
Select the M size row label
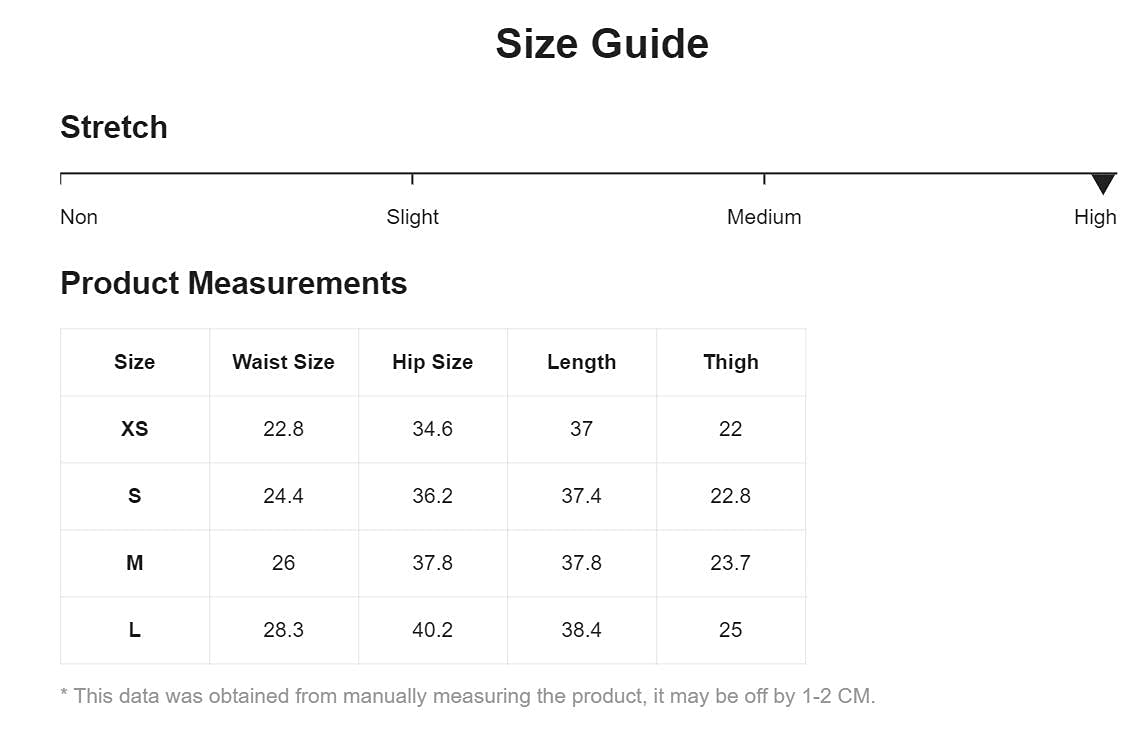point(134,563)
